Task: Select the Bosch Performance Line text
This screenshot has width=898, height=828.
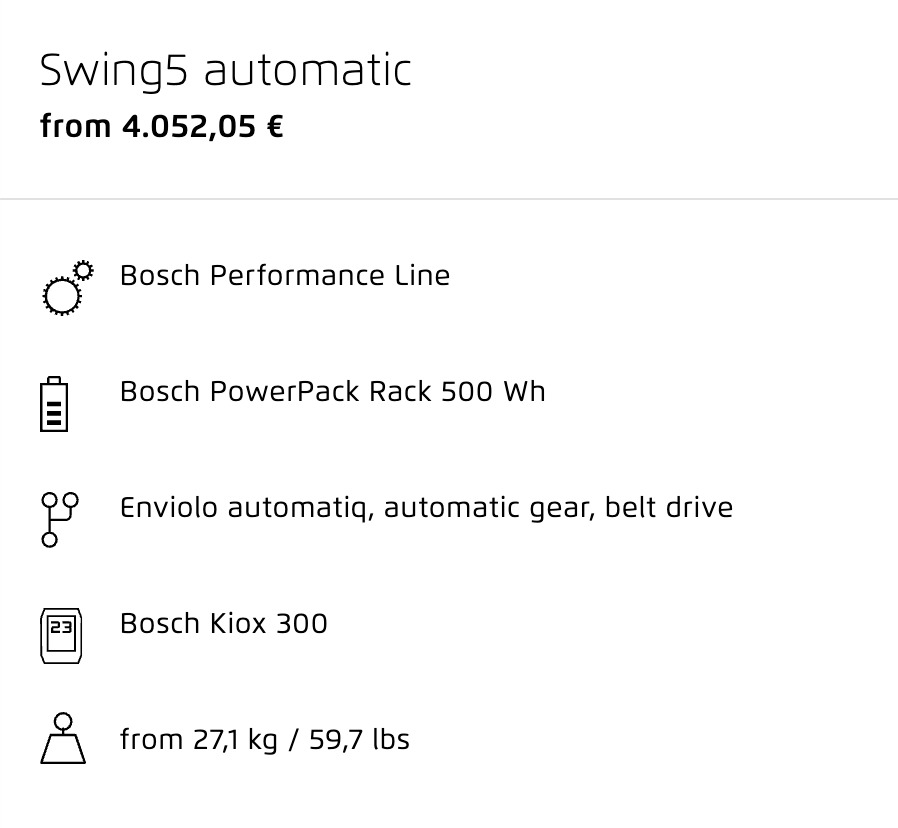Action: [x=285, y=275]
